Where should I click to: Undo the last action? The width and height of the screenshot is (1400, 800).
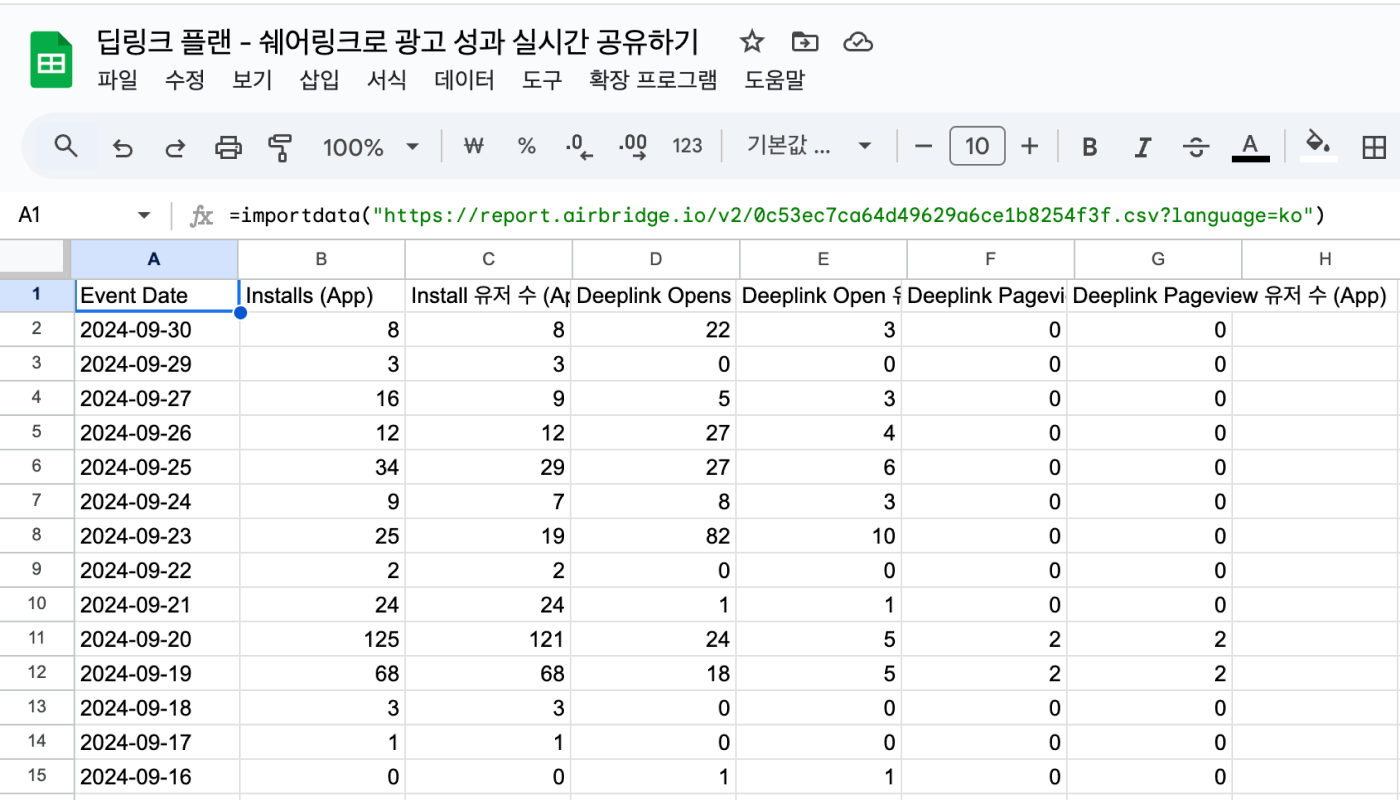(x=122, y=147)
